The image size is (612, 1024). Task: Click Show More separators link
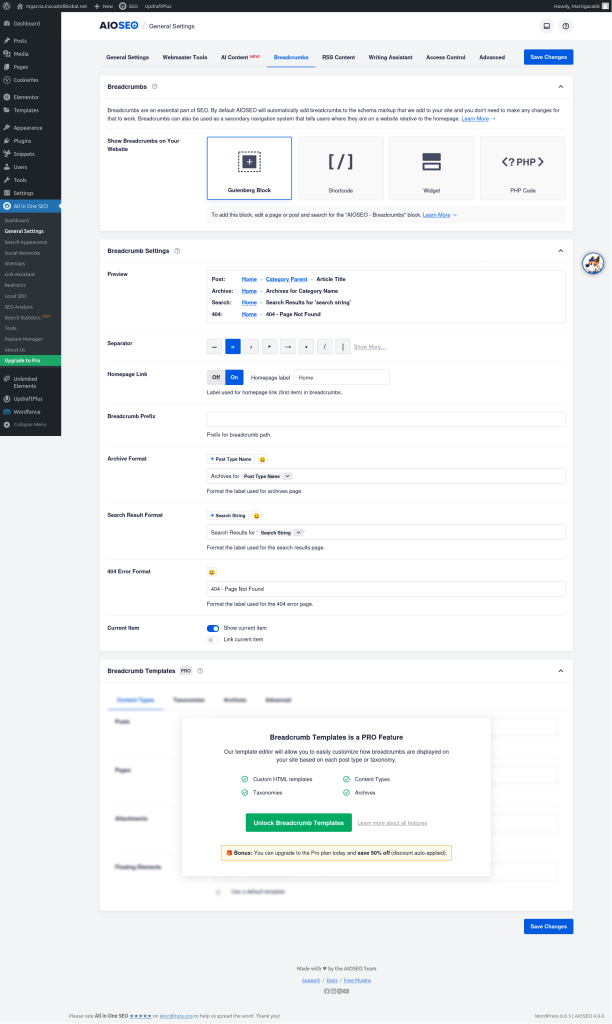pos(369,347)
